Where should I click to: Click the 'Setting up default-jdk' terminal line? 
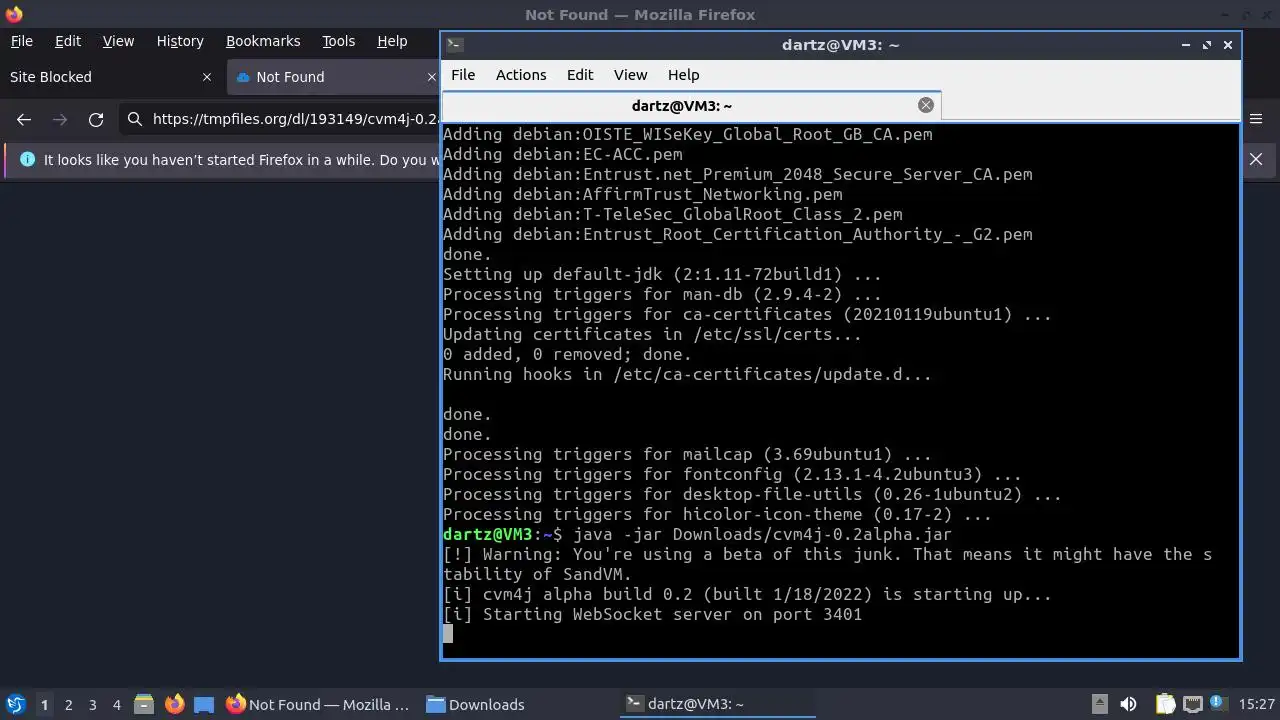[662, 274]
